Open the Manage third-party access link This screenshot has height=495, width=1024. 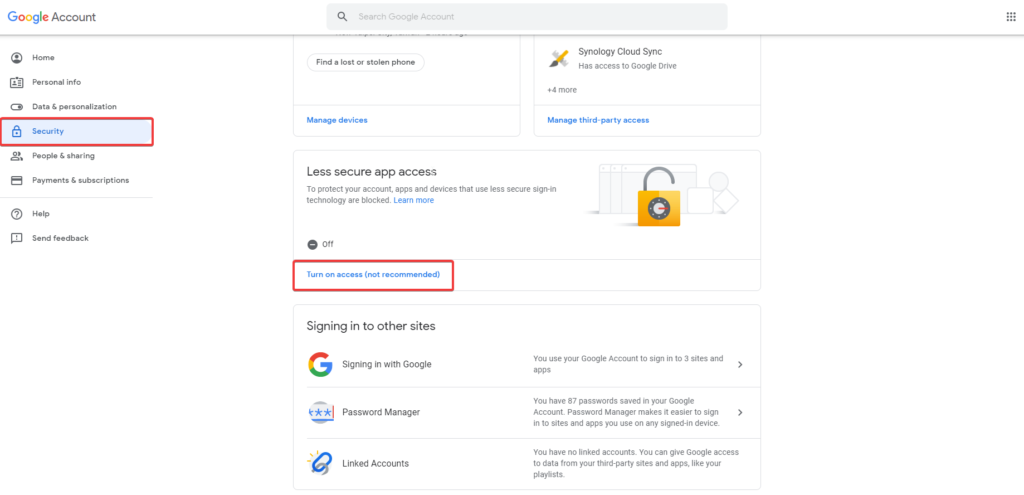pos(598,120)
